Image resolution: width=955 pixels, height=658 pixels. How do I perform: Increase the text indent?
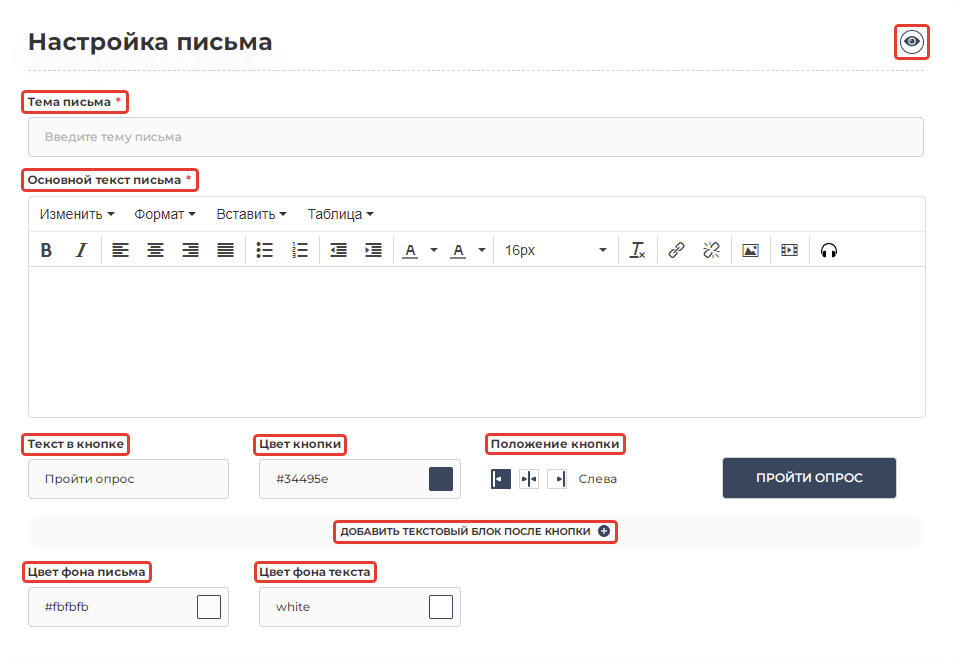tap(373, 250)
